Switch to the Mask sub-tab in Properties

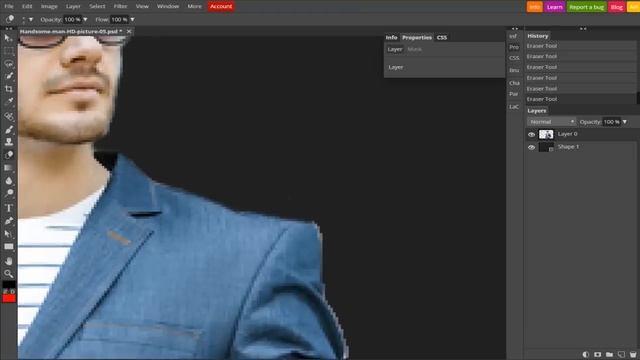pyautogui.click(x=414, y=49)
